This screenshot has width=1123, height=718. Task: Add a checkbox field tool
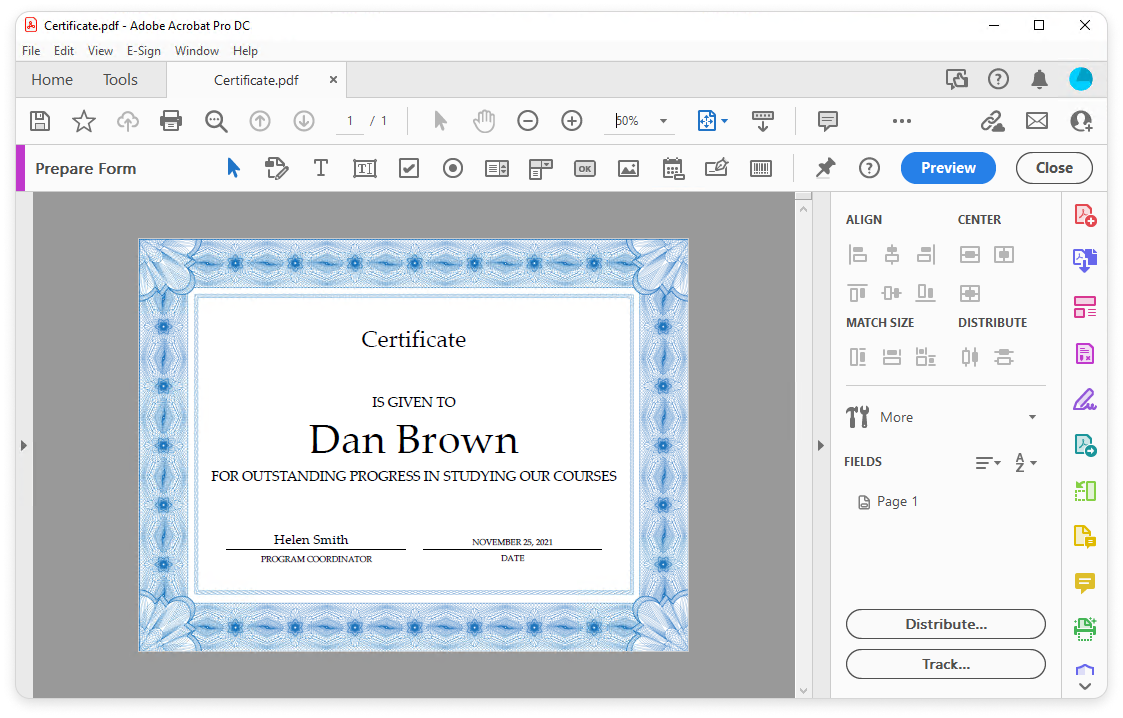tap(409, 168)
